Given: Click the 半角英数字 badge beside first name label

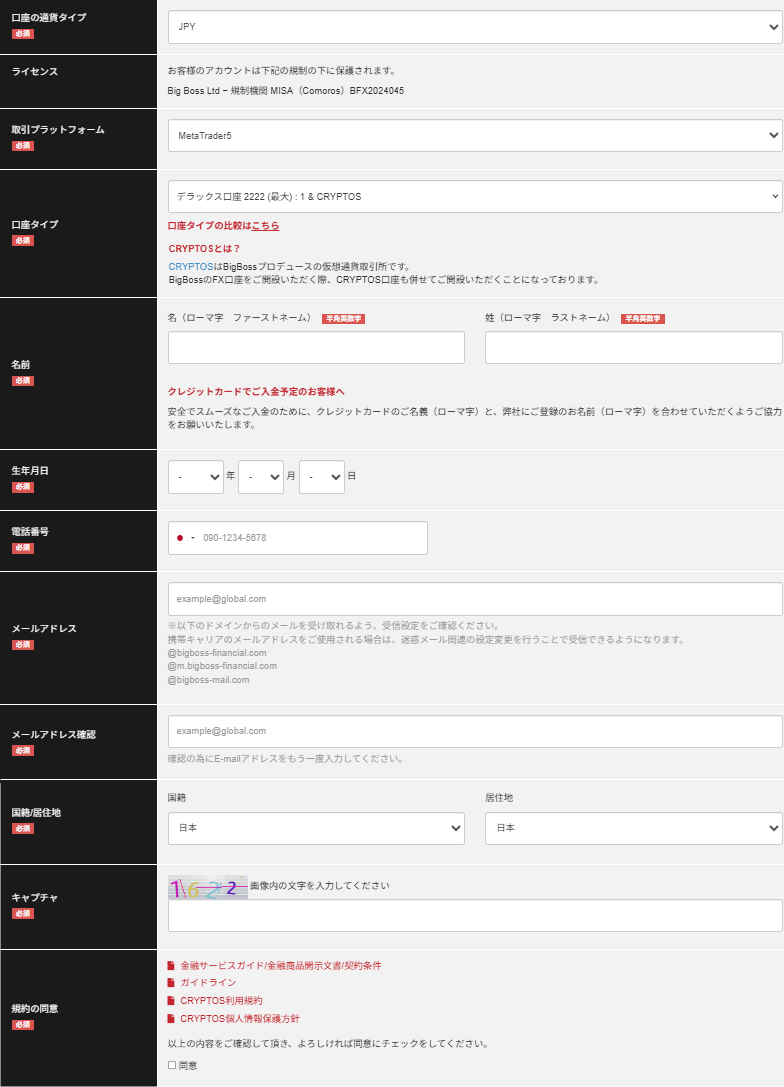Looking at the screenshot, I should [x=343, y=319].
